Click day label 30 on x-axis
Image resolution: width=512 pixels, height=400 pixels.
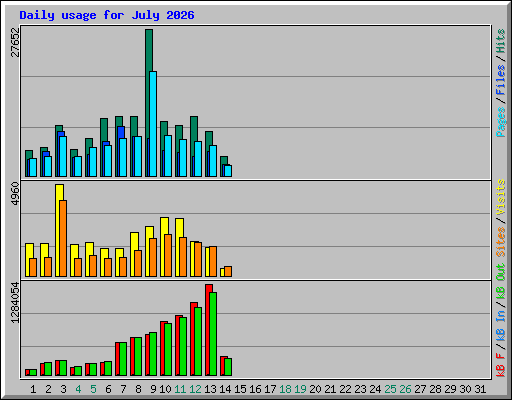(x=465, y=389)
